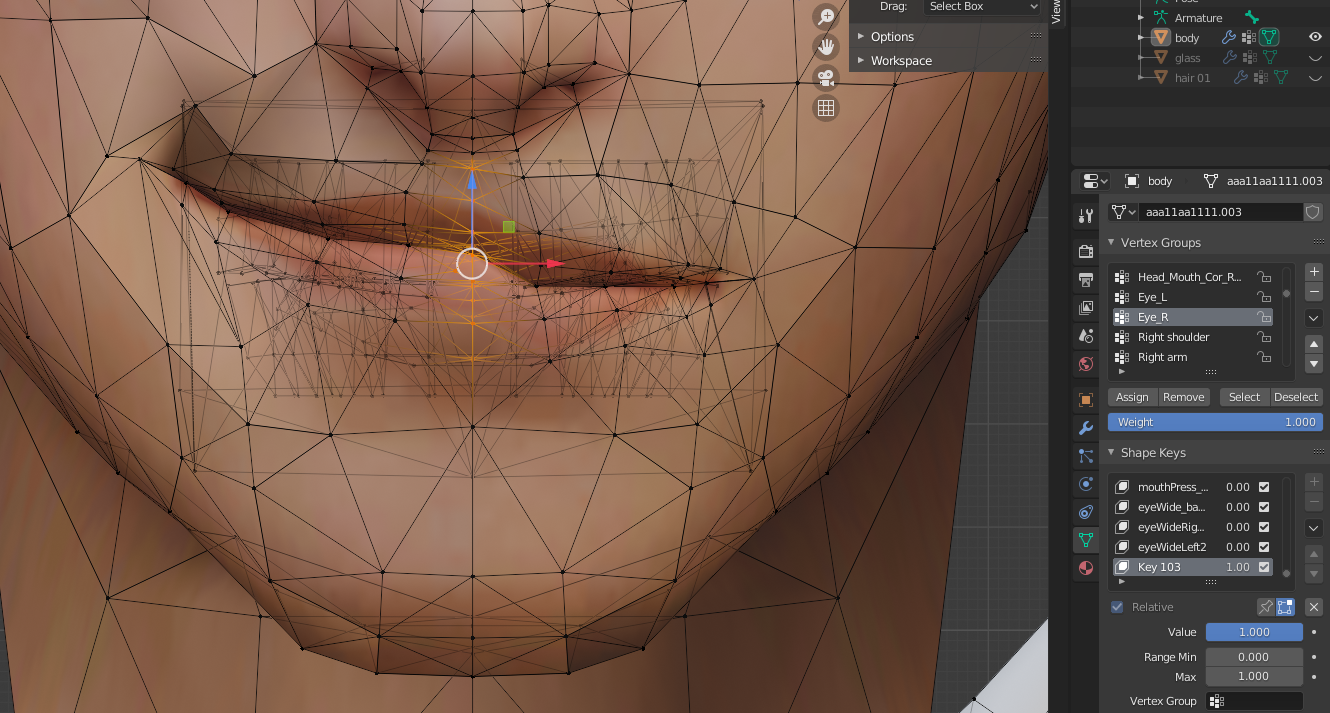1330x713 pixels.
Task: Move vertex group up arrow
Action: 1315,344
